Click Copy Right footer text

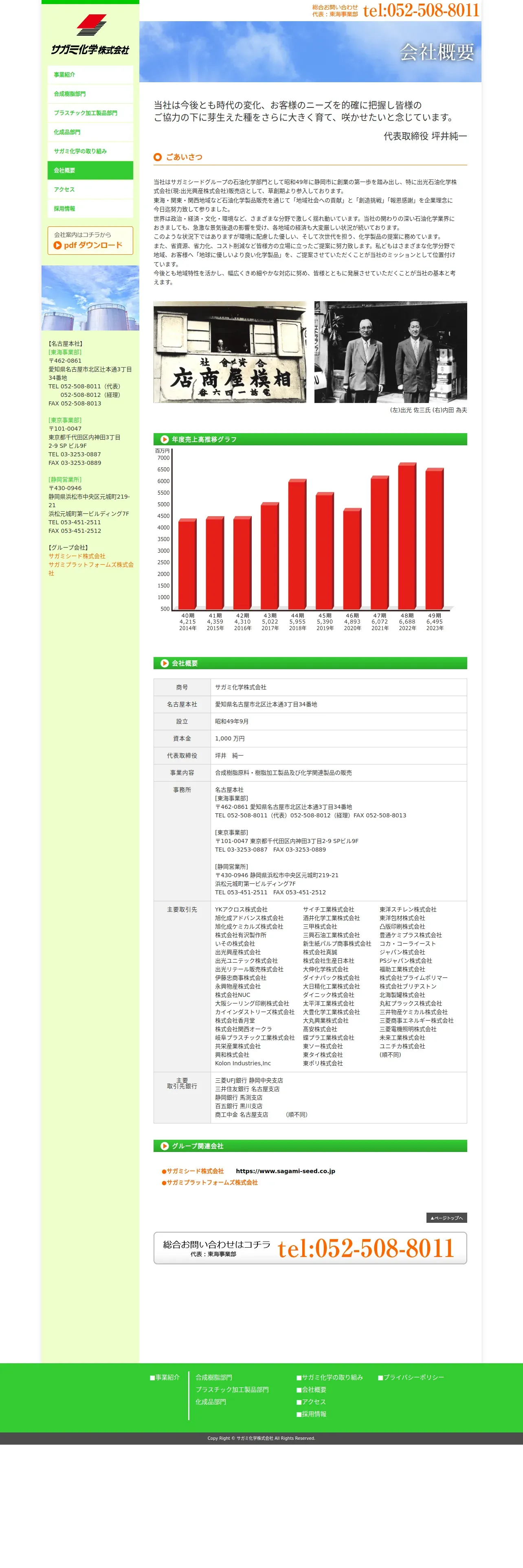pyautogui.click(x=261, y=1438)
